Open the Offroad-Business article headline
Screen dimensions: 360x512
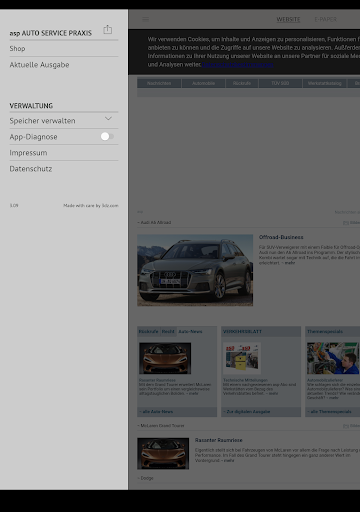coord(281,237)
